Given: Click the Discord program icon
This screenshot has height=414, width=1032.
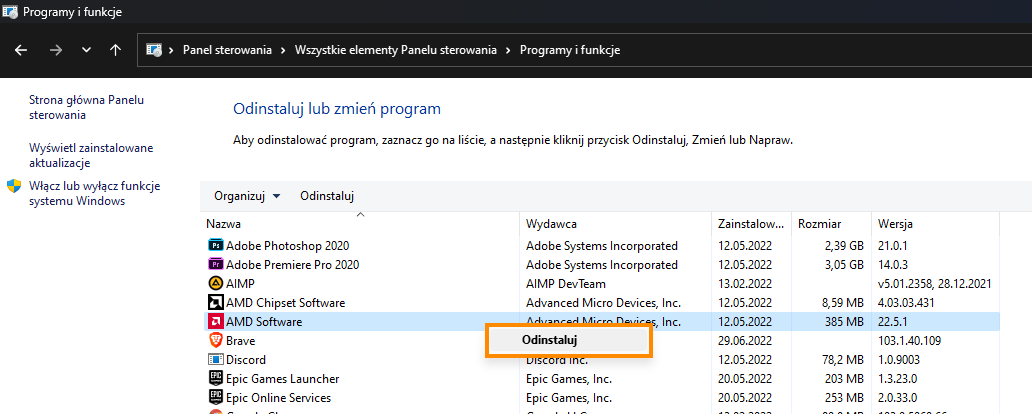Looking at the screenshot, I should pyautogui.click(x=215, y=360).
